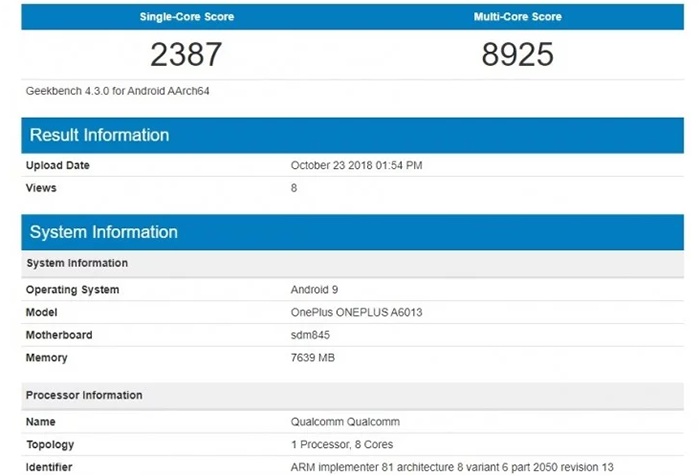Select the 1 Processor, 8 Cores value
The height and width of the screenshot is (475, 700).
[x=342, y=445]
